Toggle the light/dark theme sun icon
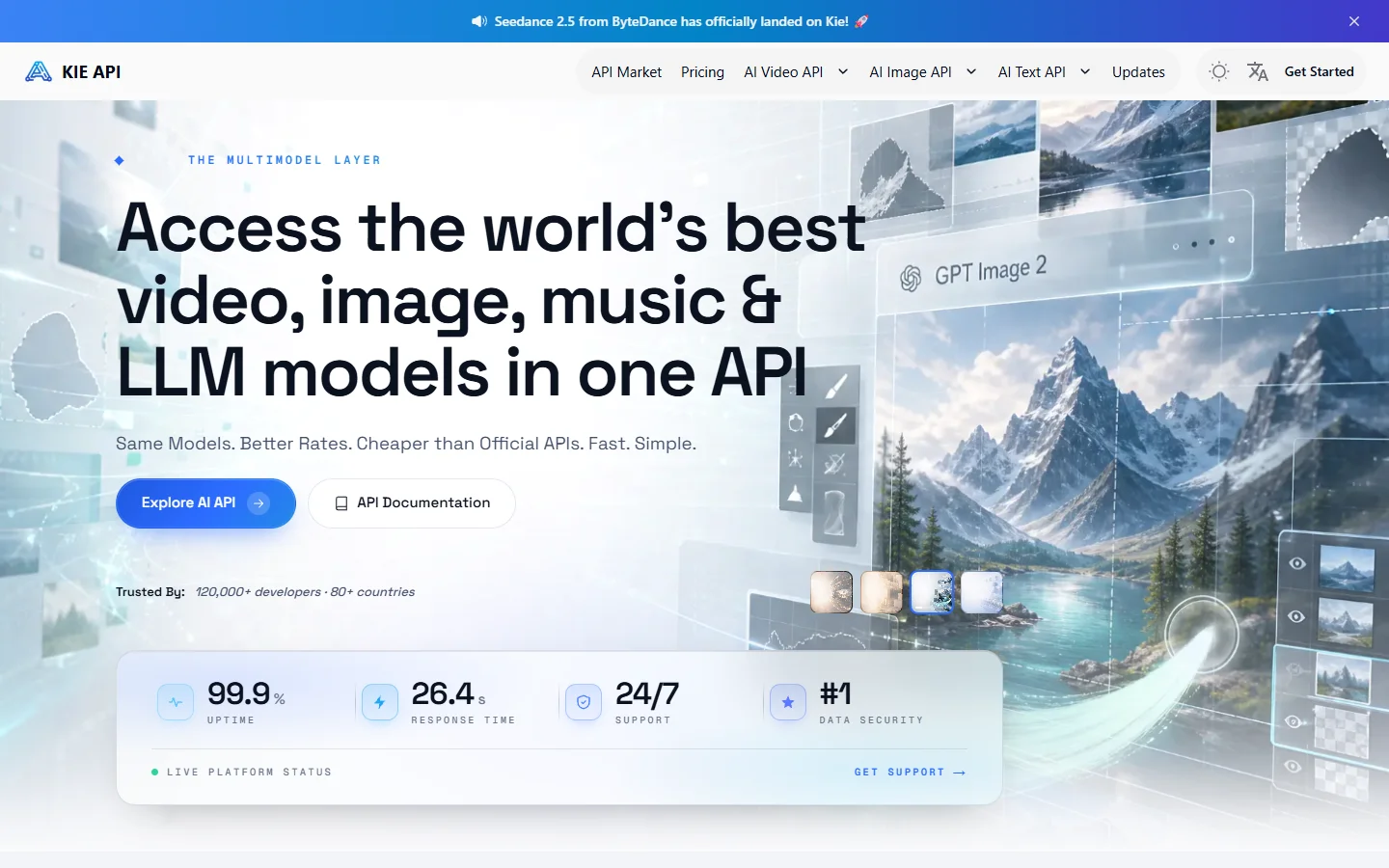The height and width of the screenshot is (868, 1389). [x=1219, y=71]
